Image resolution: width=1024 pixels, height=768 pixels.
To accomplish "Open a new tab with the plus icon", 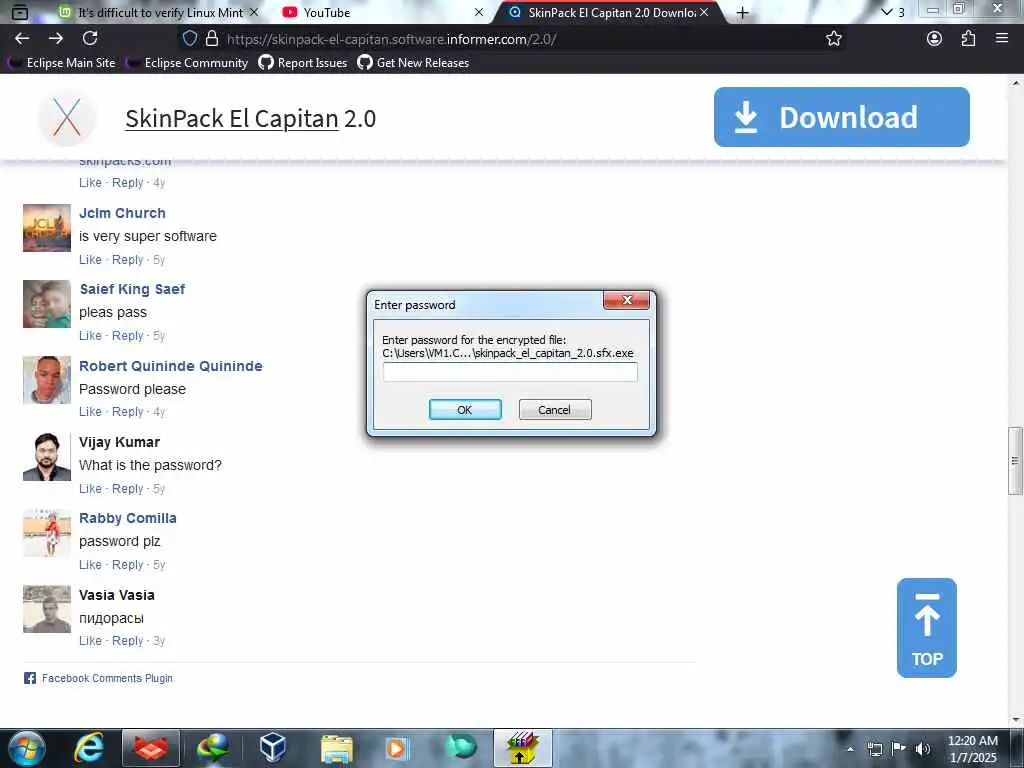I will [x=742, y=12].
